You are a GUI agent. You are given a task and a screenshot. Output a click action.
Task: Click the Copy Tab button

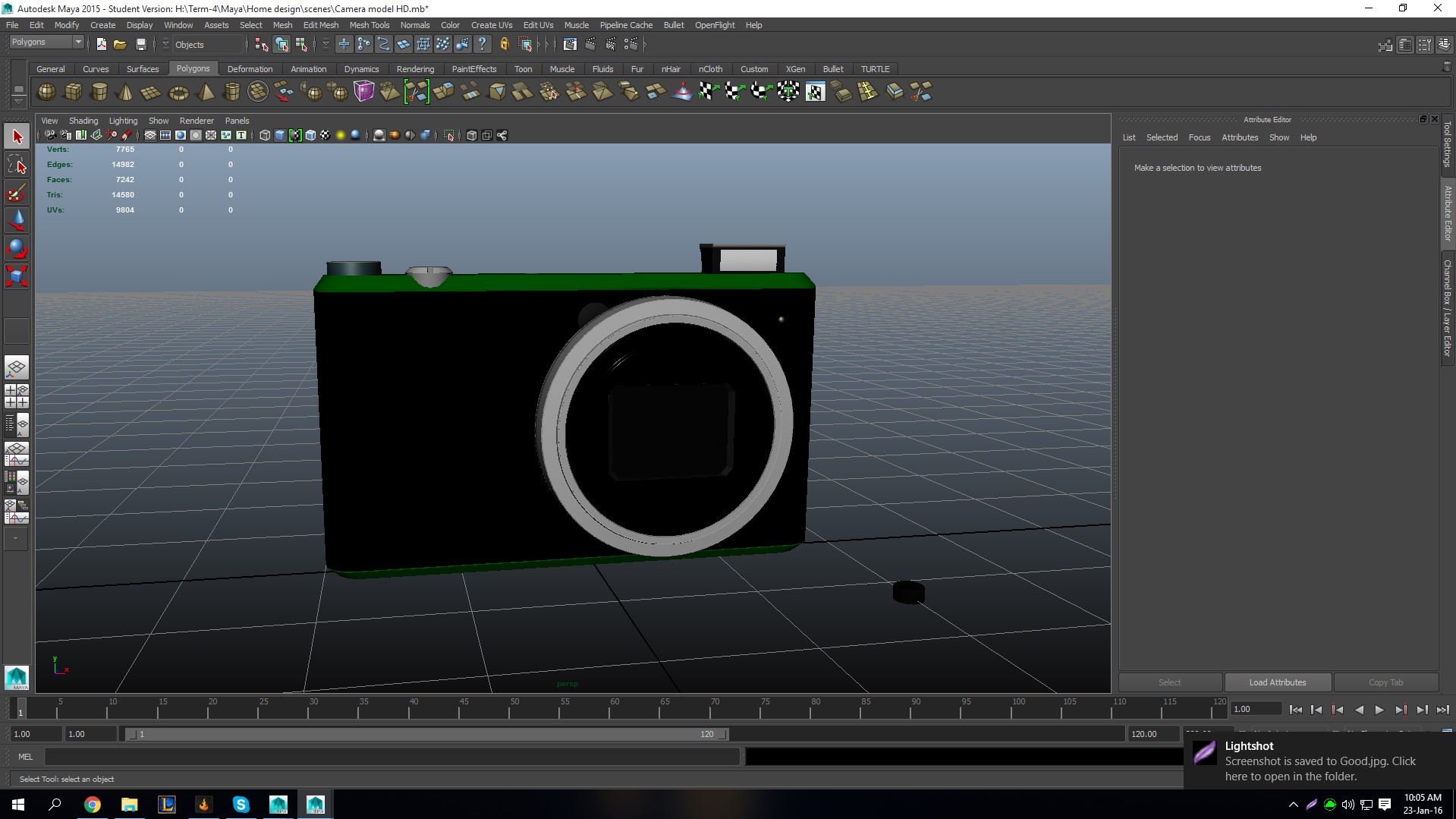click(1385, 682)
